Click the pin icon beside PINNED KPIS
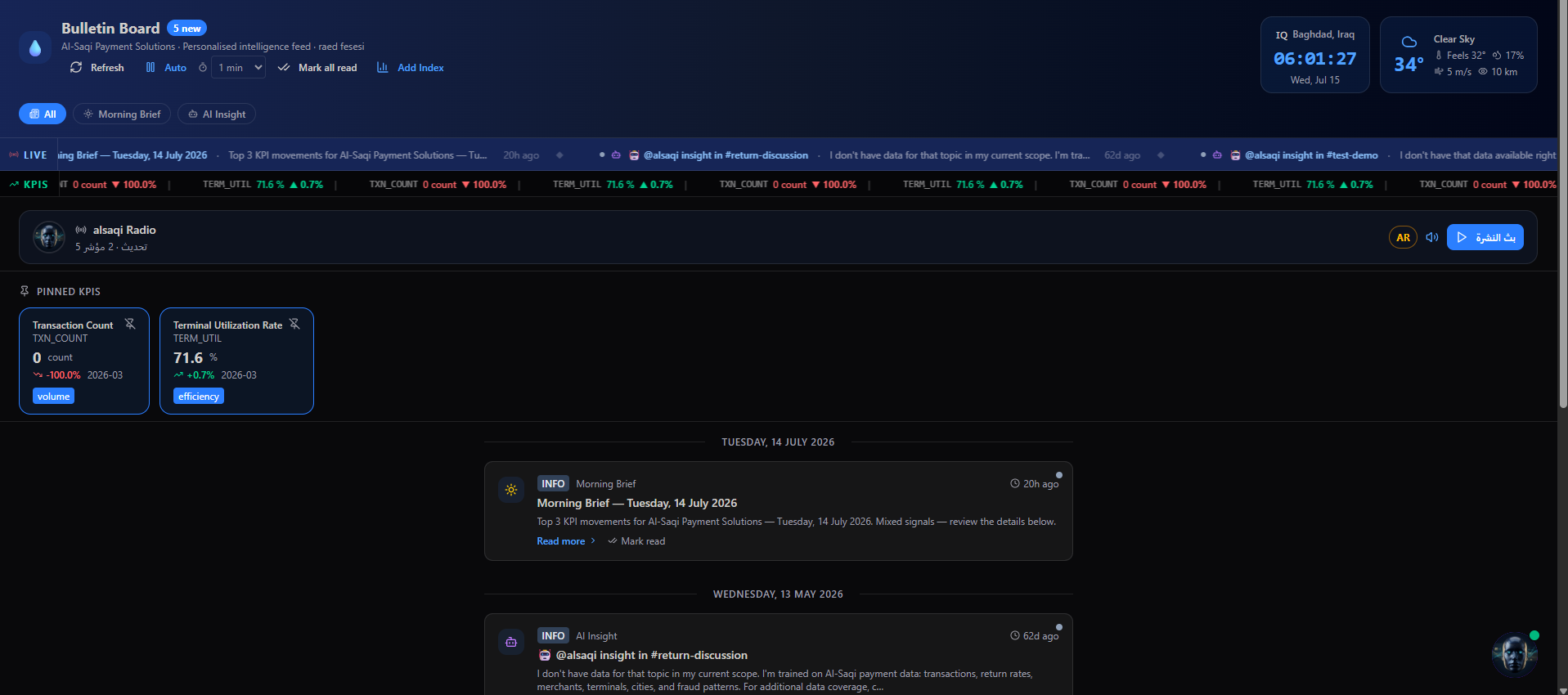The height and width of the screenshot is (695, 1568). [x=25, y=291]
